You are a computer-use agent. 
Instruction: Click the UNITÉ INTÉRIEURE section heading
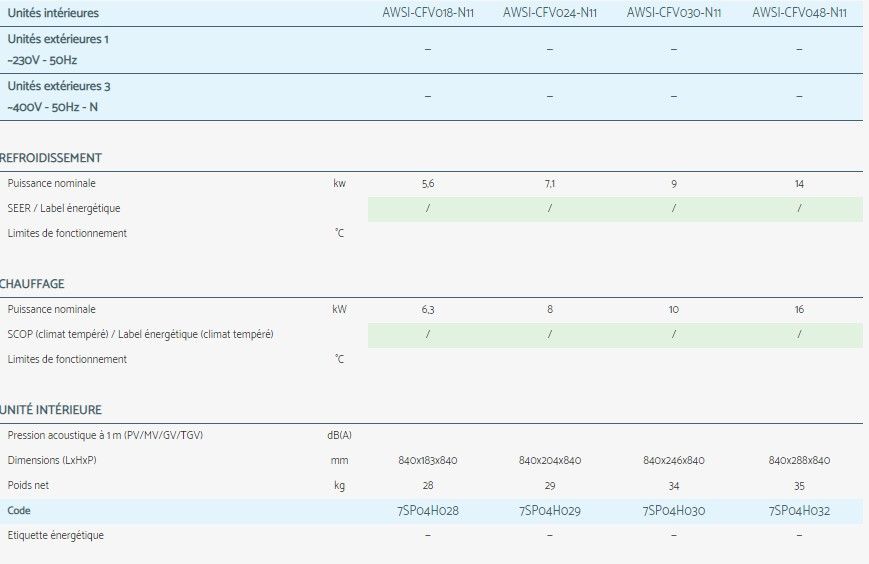click(51, 410)
